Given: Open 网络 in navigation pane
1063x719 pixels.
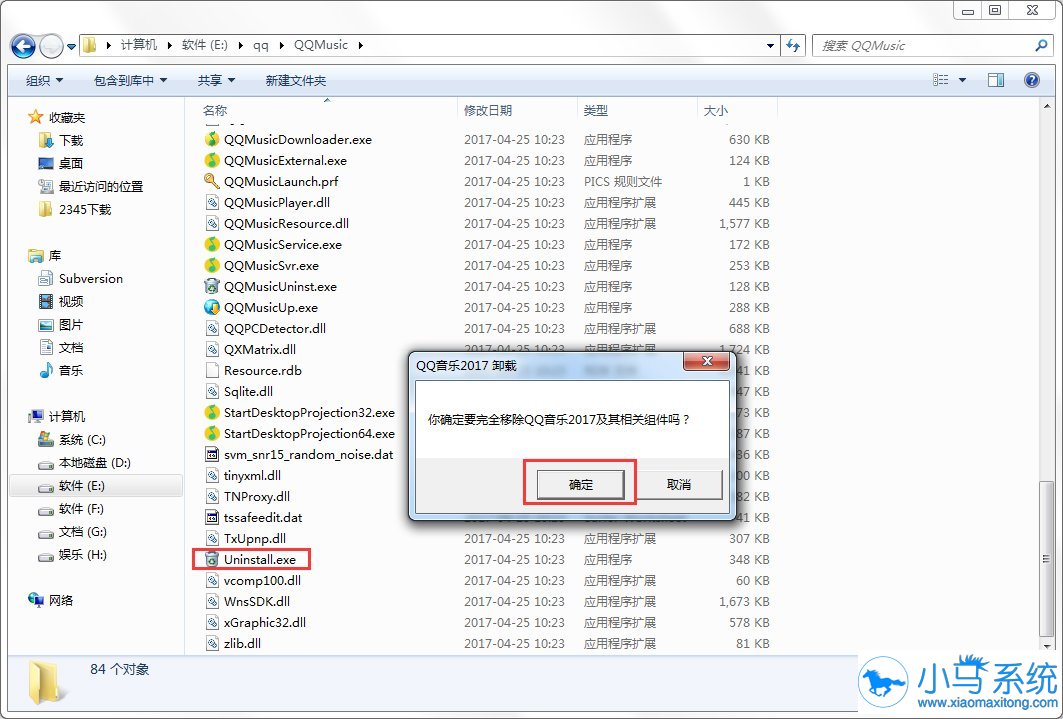Looking at the screenshot, I should pyautogui.click(x=60, y=600).
